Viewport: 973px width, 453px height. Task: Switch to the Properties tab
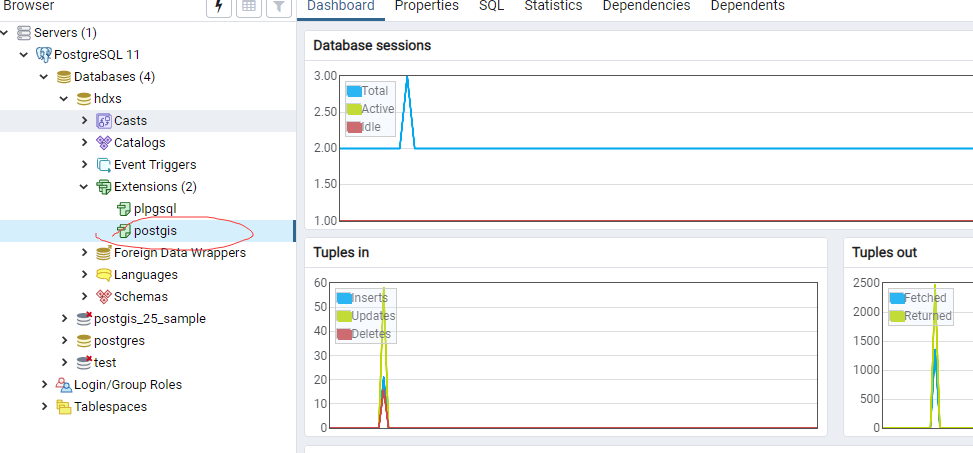pyautogui.click(x=426, y=6)
